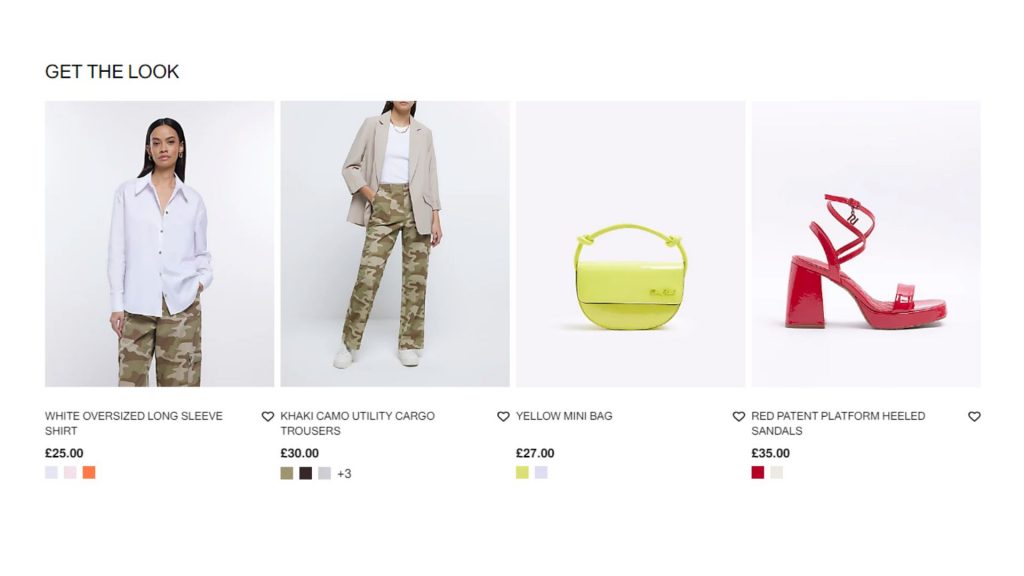Choose pink swatch for long sleeve shirt
The width and height of the screenshot is (1024, 576).
point(70,473)
